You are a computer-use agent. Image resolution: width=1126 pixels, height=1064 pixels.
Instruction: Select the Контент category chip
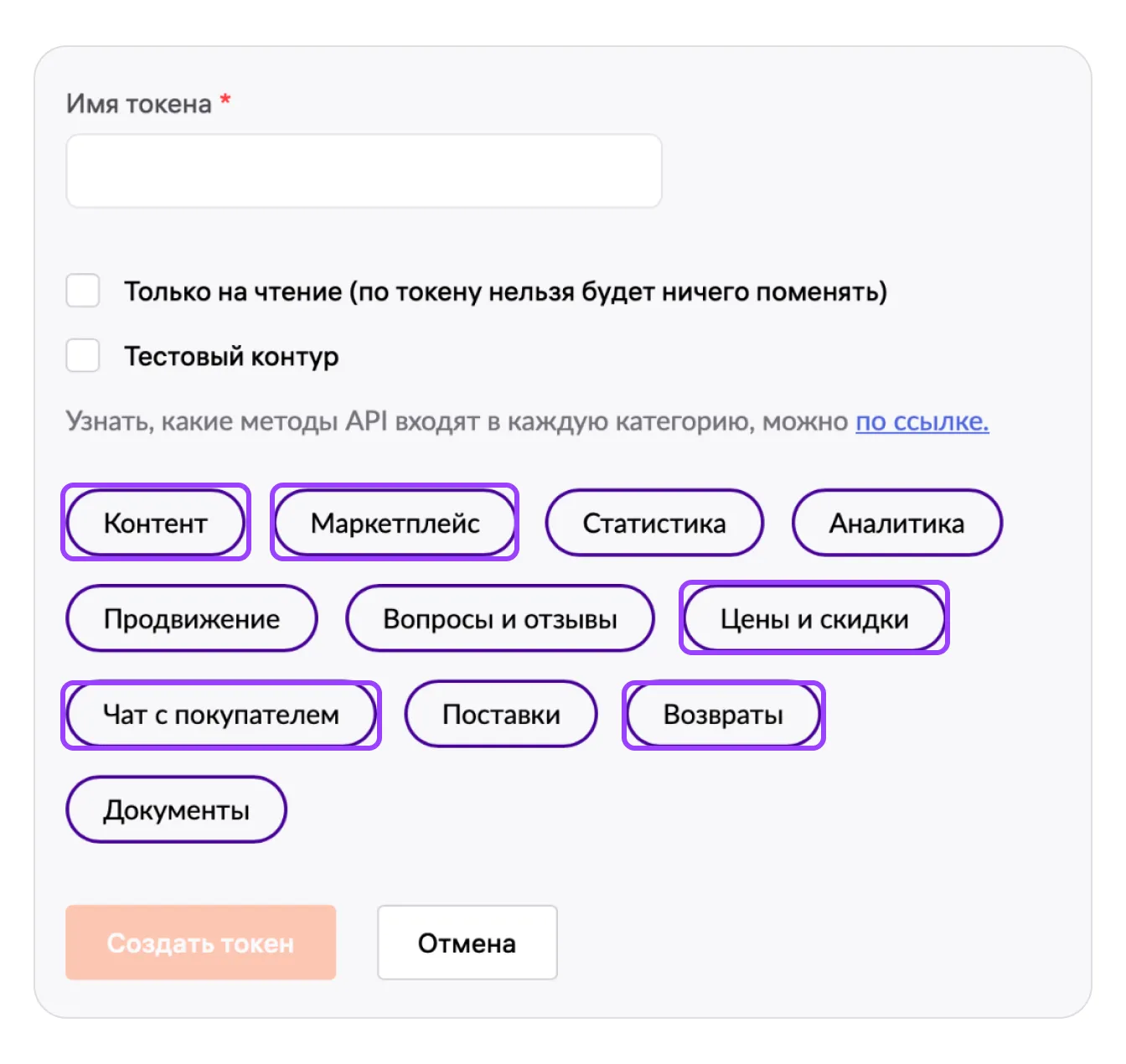(x=156, y=523)
